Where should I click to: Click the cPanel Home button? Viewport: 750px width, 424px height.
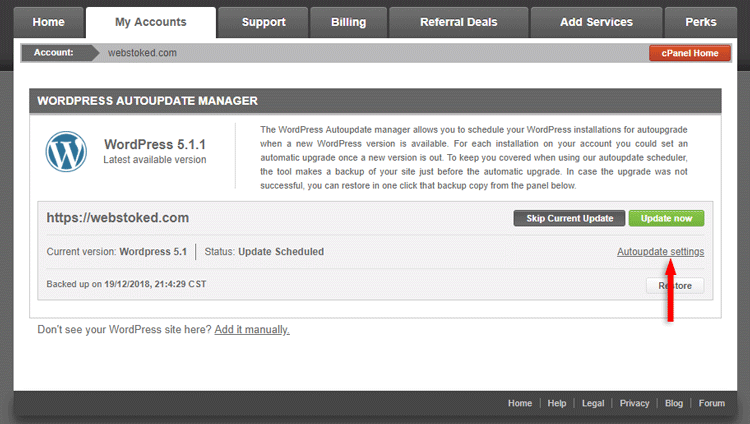(x=690, y=53)
